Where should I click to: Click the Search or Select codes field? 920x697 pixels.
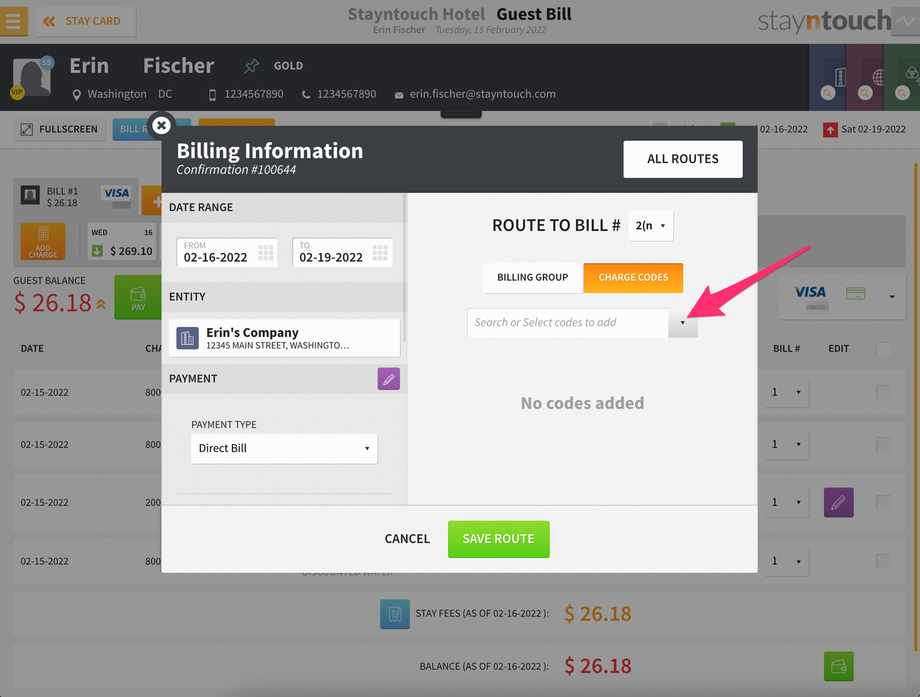coord(568,323)
